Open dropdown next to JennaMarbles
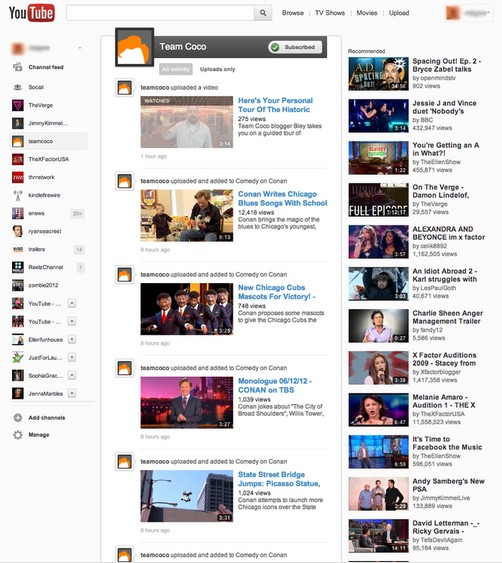The height and width of the screenshot is (563, 502). [x=72, y=394]
